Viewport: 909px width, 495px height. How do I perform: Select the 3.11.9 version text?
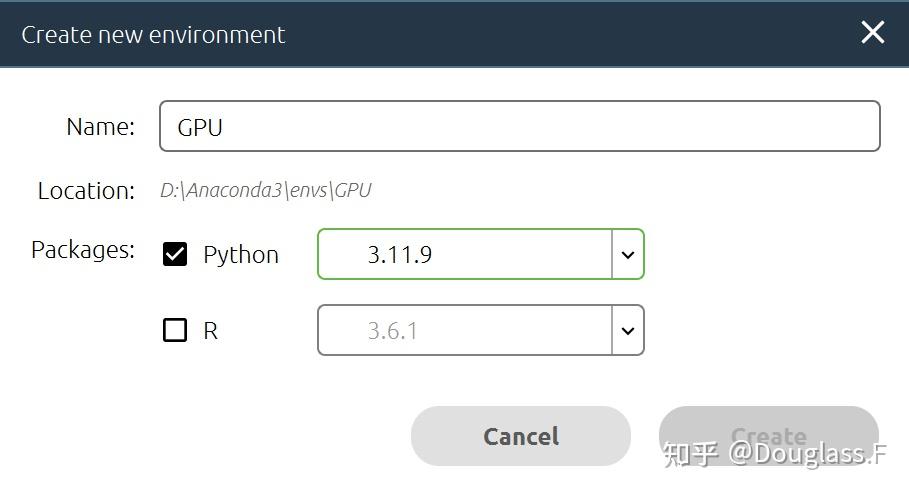pos(400,255)
